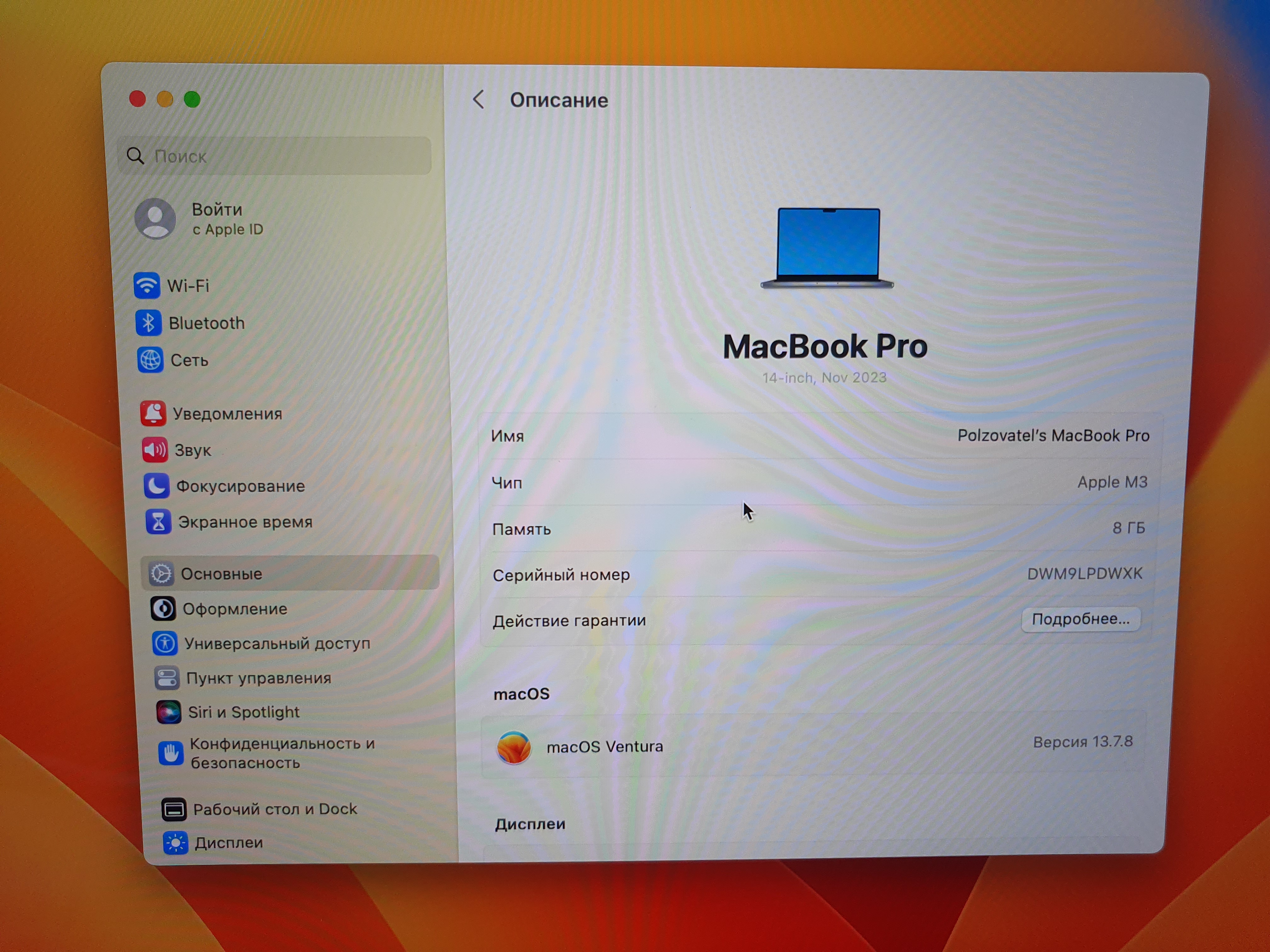
Task: Open the Сеть globe icon
Action: [x=150, y=360]
